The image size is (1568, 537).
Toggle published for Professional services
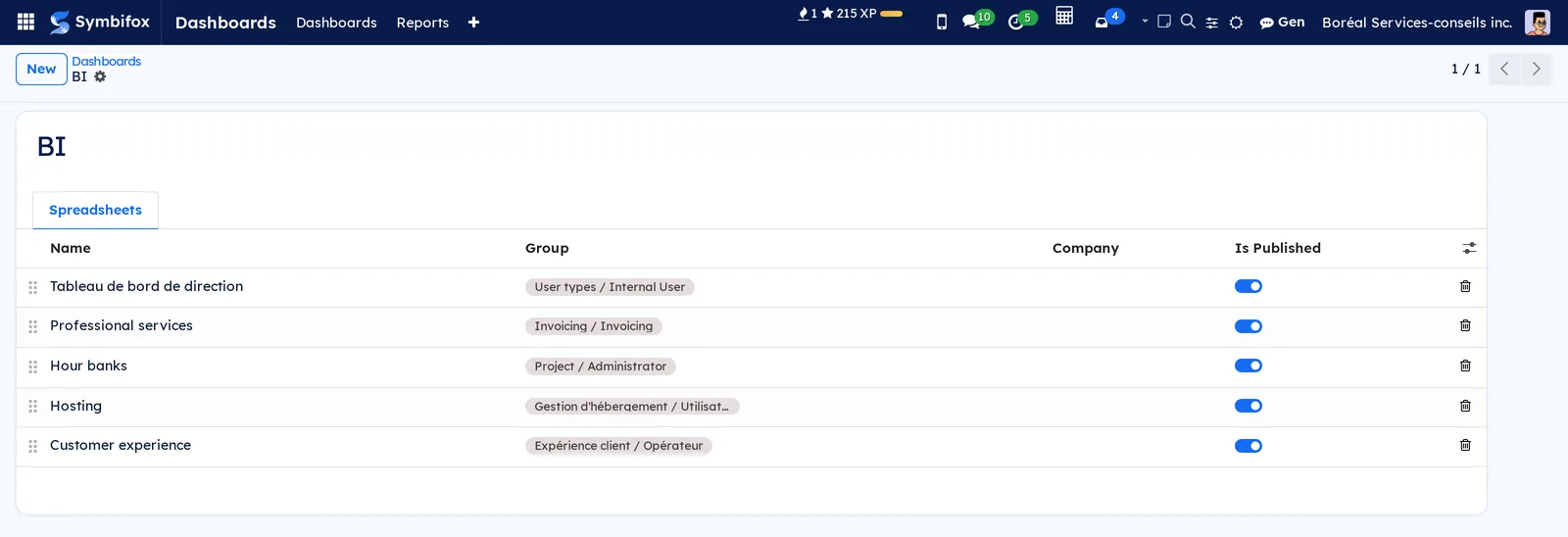(1249, 326)
